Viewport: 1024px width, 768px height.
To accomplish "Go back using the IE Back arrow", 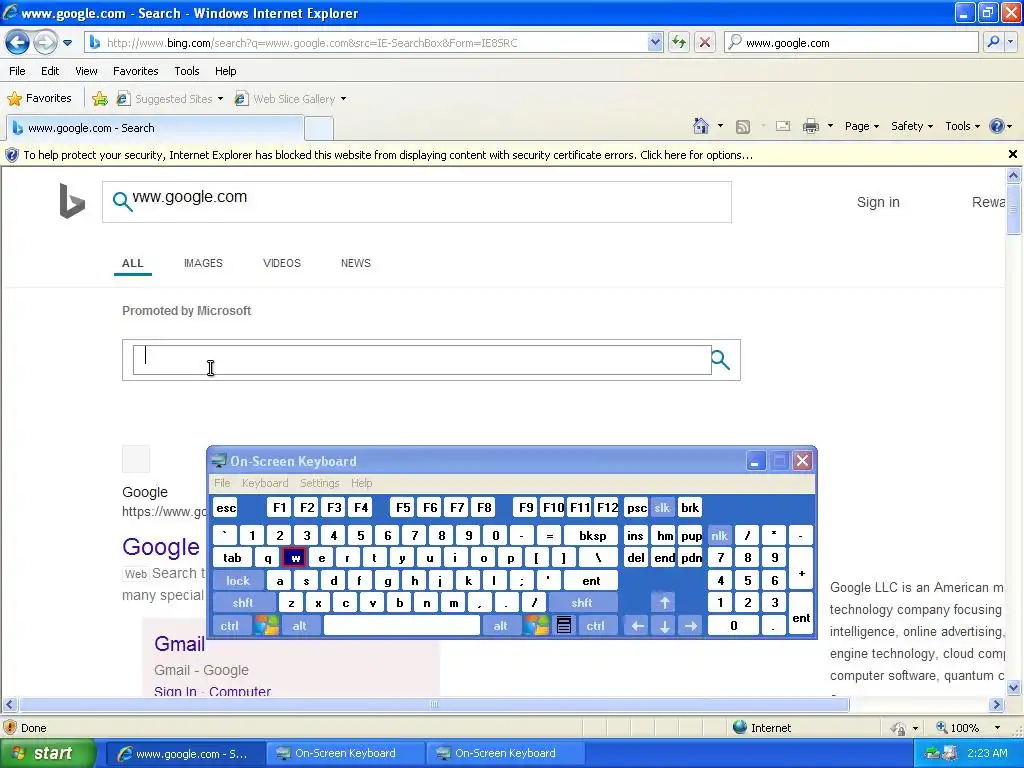I will pos(18,43).
